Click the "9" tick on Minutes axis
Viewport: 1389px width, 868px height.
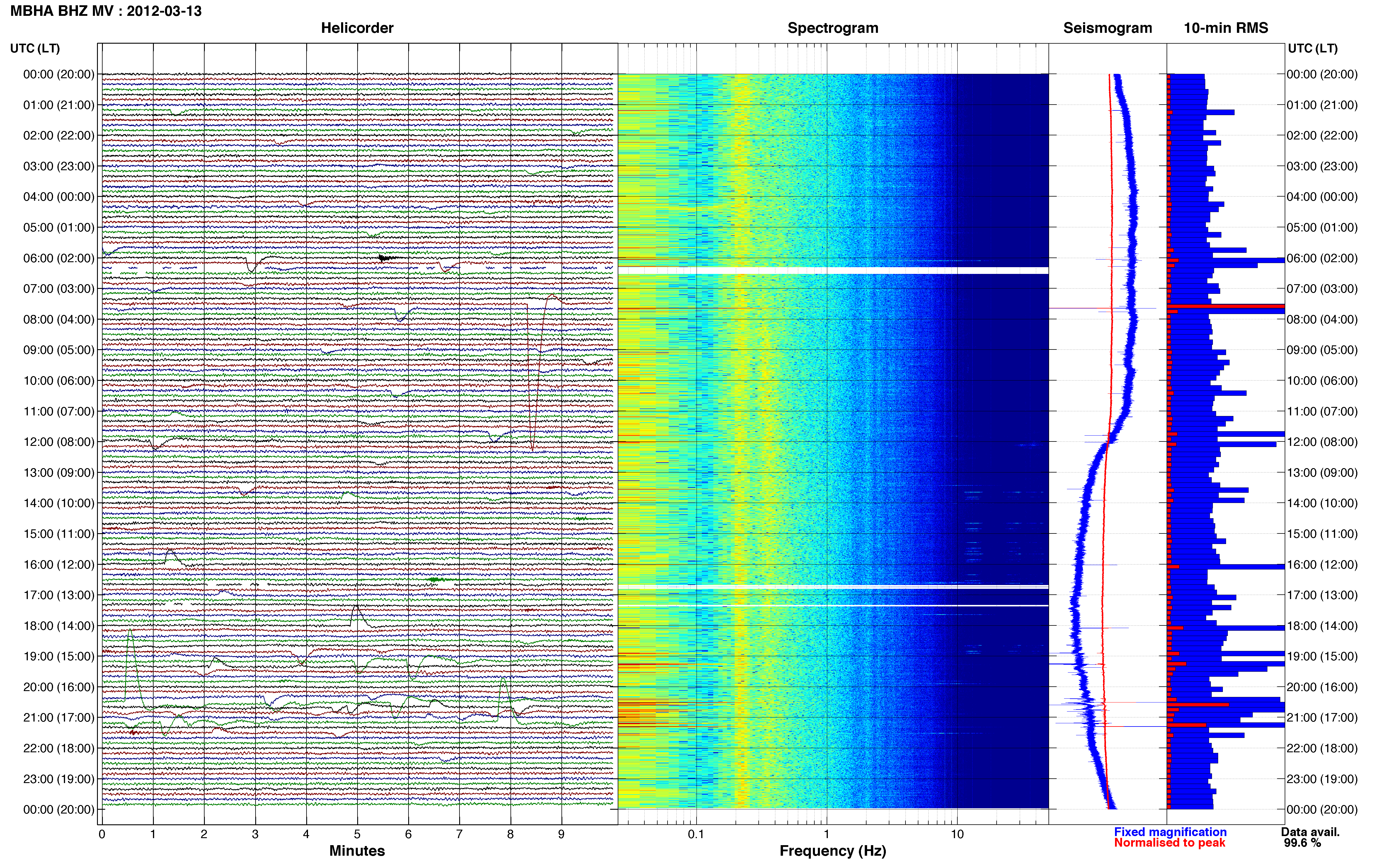point(561,835)
